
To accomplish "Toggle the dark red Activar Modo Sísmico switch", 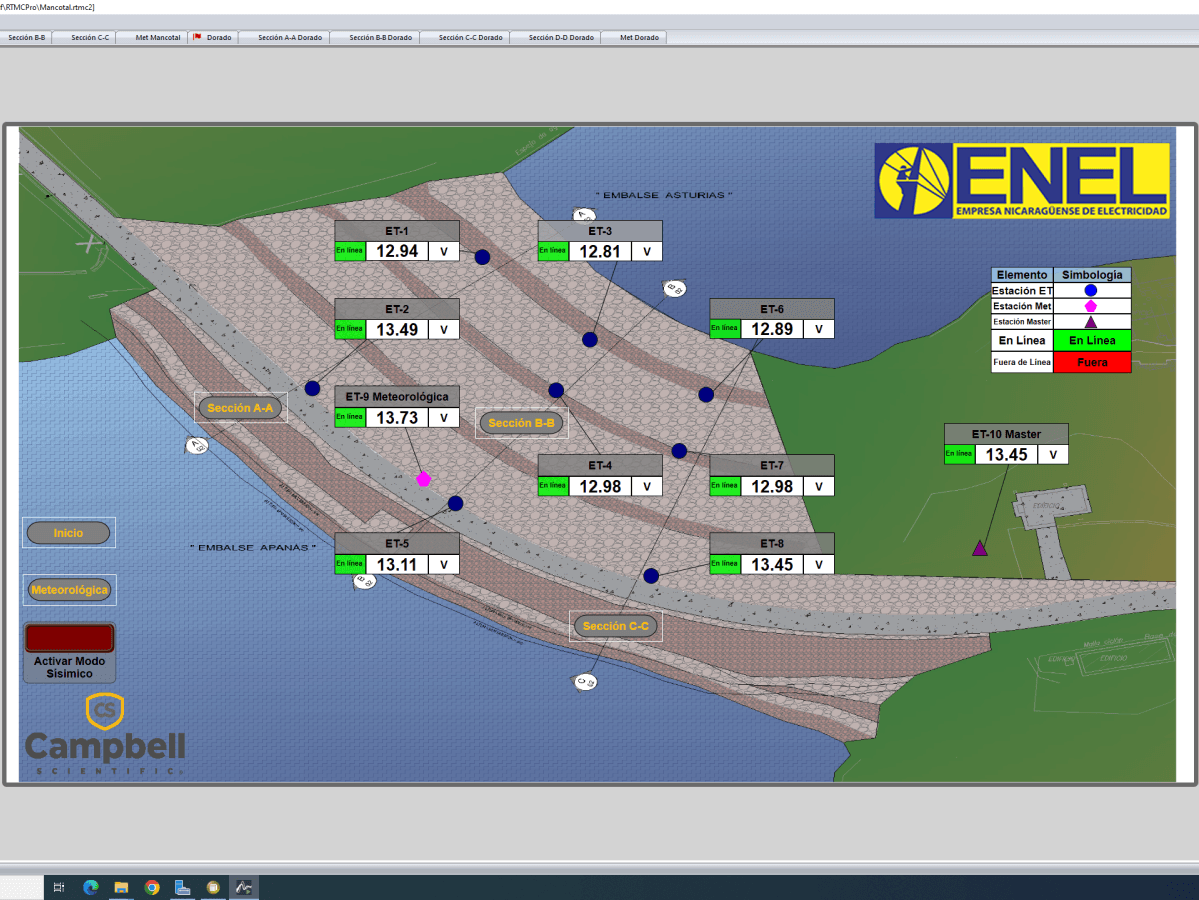I will 70,638.
